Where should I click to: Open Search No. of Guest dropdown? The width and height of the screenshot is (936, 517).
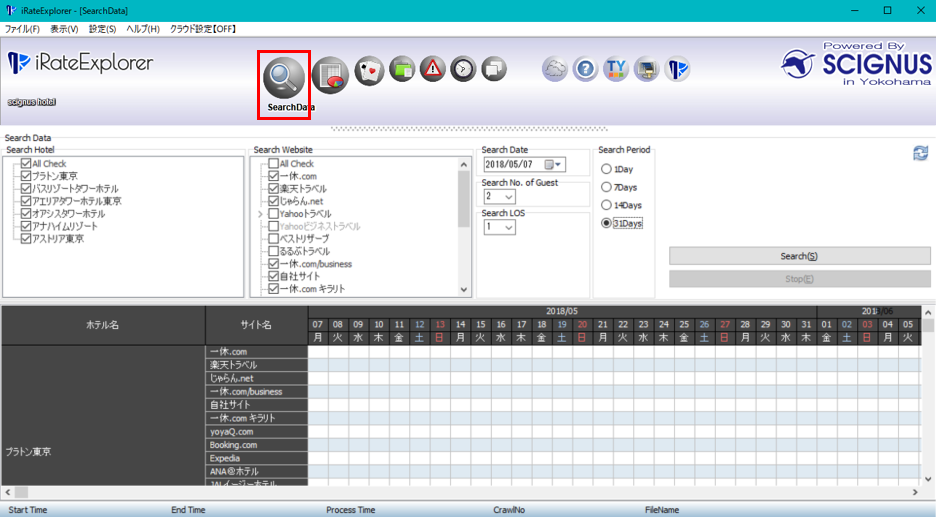tap(508, 196)
